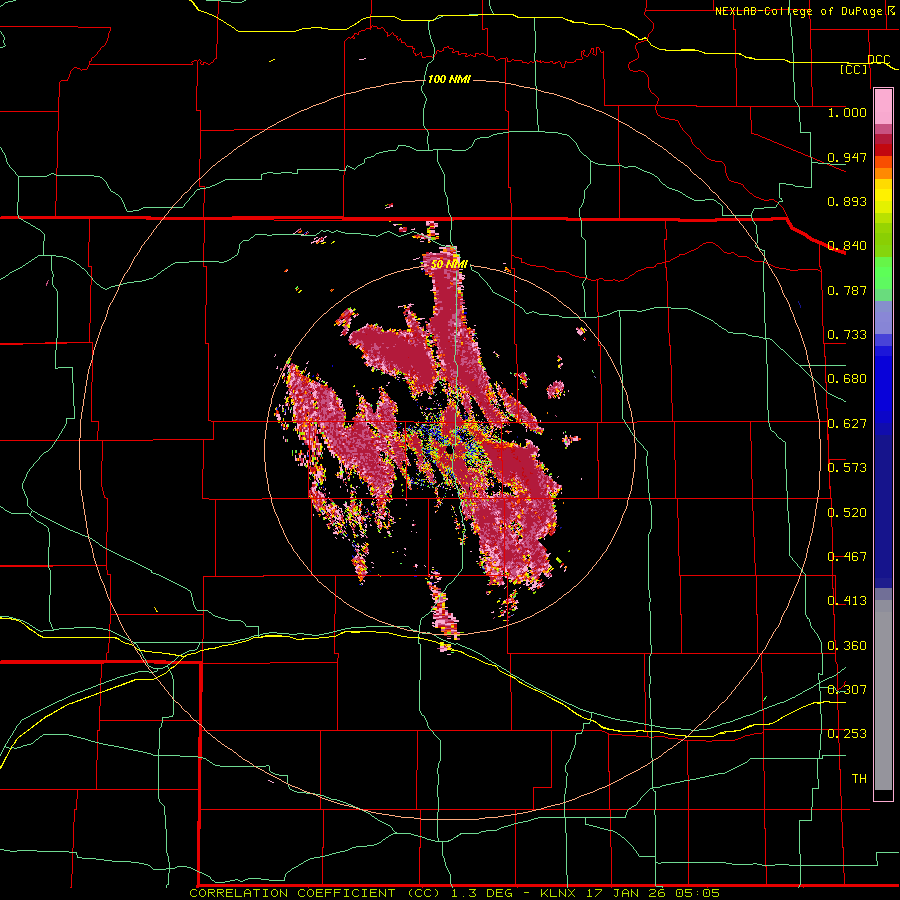Click the NEXLAB-College of DuPage credit text
This screenshot has width=900, height=900.
click(x=804, y=11)
